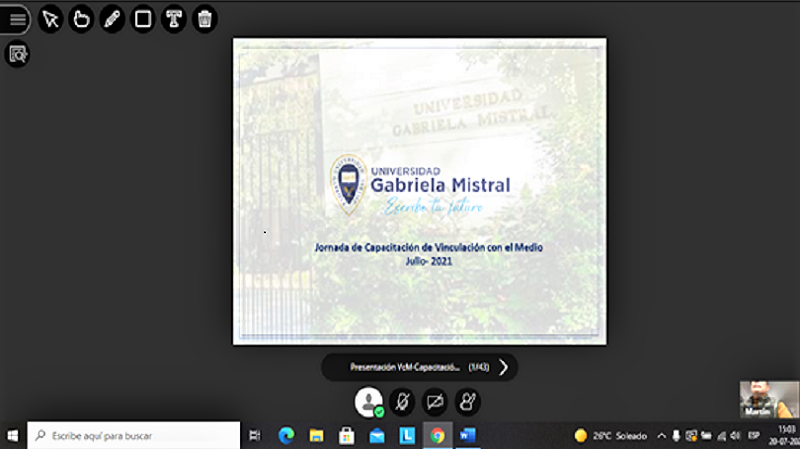800x449 pixels.
Task: Open the Windows Start menu
Action: [13, 436]
